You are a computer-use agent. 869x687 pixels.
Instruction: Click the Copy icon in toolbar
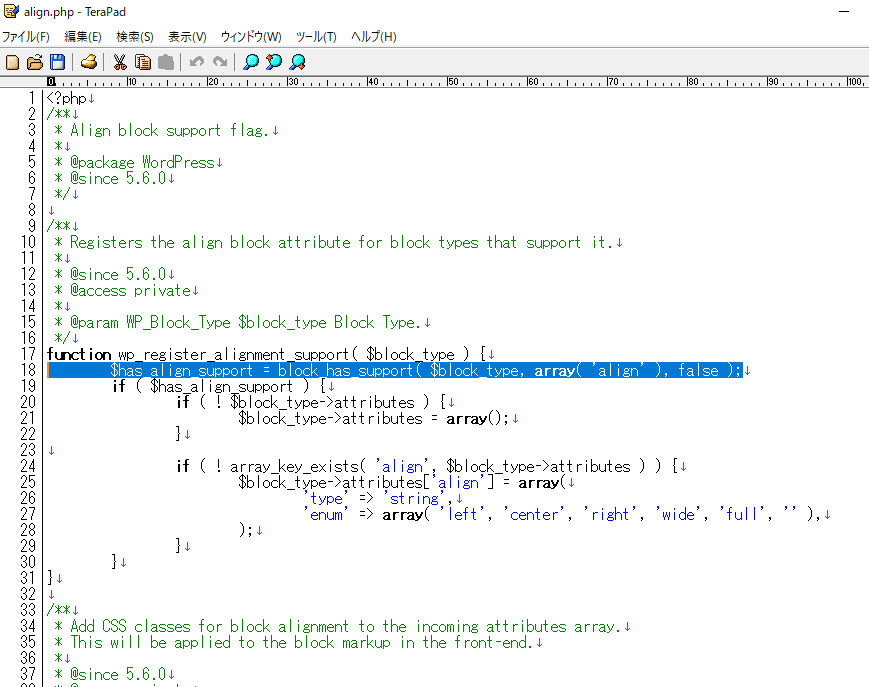tap(142, 62)
